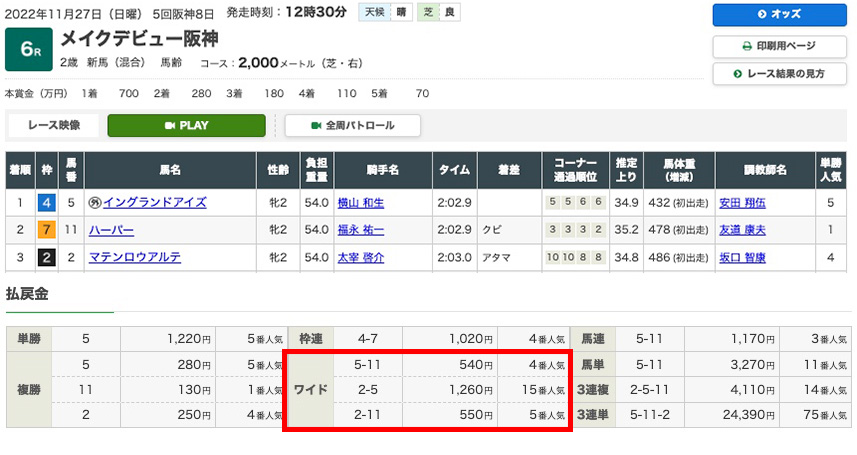This screenshot has width=857, height=455.
Task: Play the race video with PLAY
Action: pyautogui.click(x=186, y=126)
